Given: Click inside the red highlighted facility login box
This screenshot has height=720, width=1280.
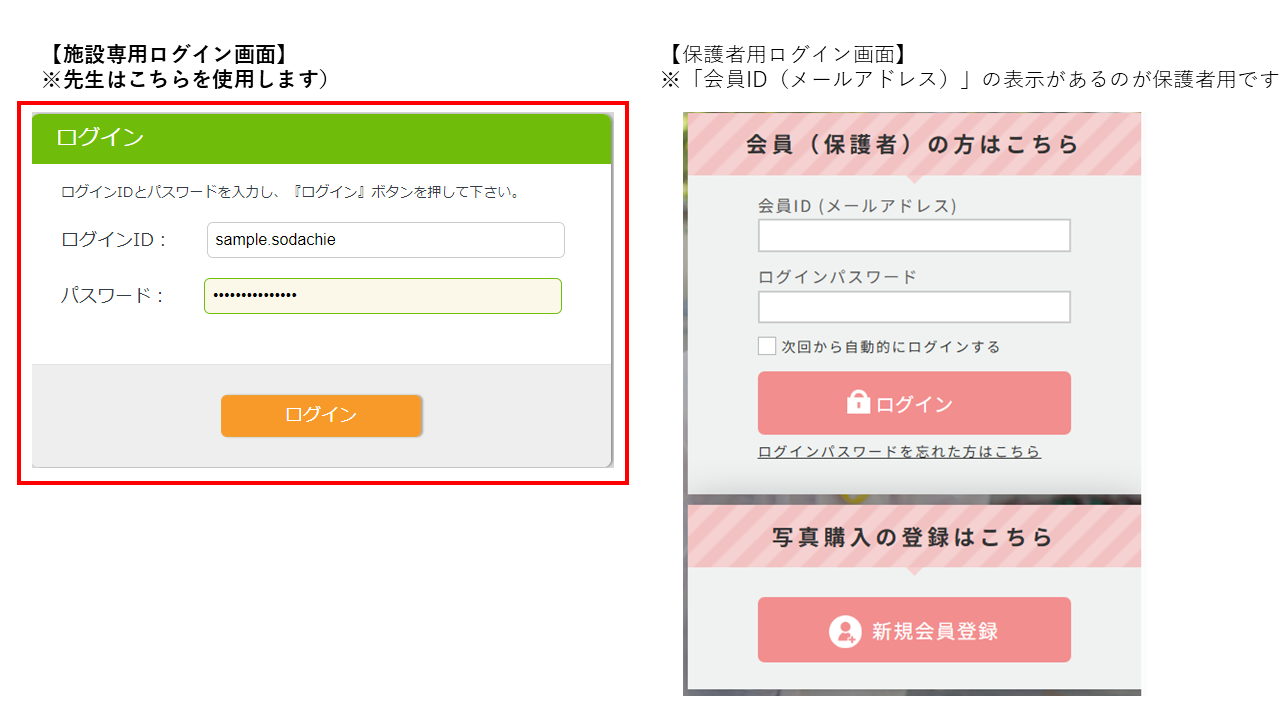Looking at the screenshot, I should pos(321,300).
